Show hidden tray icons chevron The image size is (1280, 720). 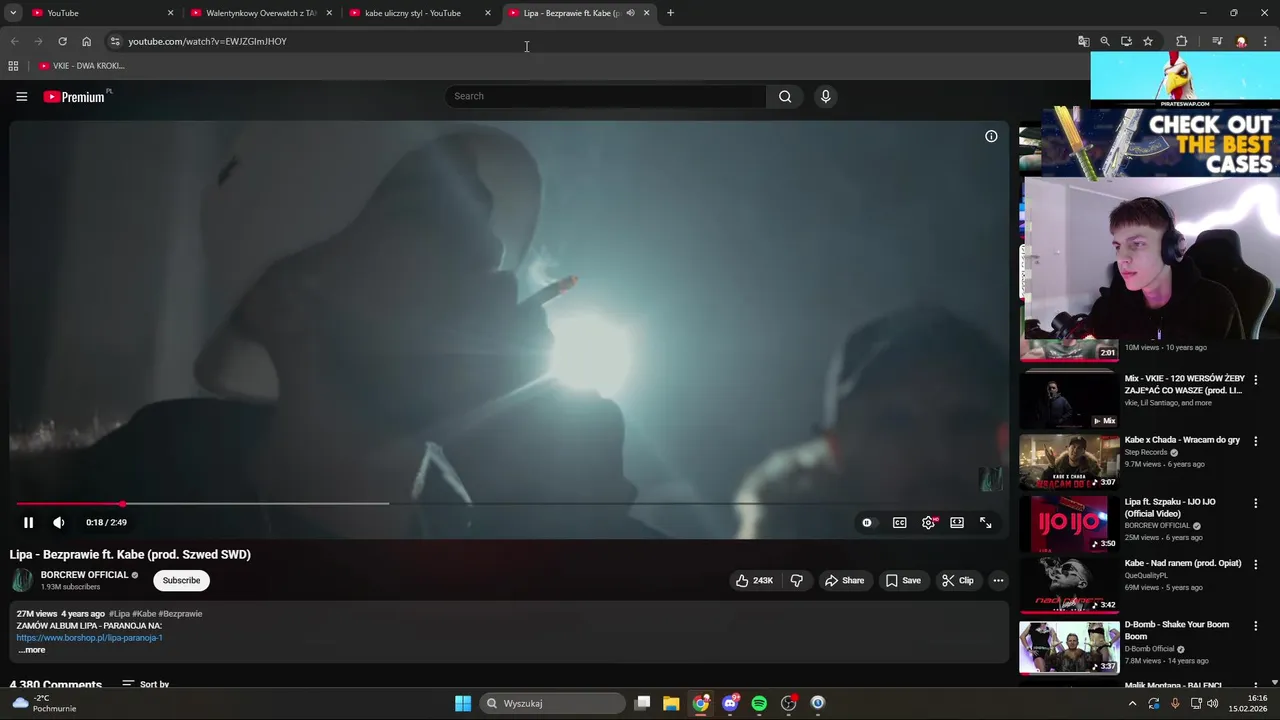click(x=1132, y=703)
